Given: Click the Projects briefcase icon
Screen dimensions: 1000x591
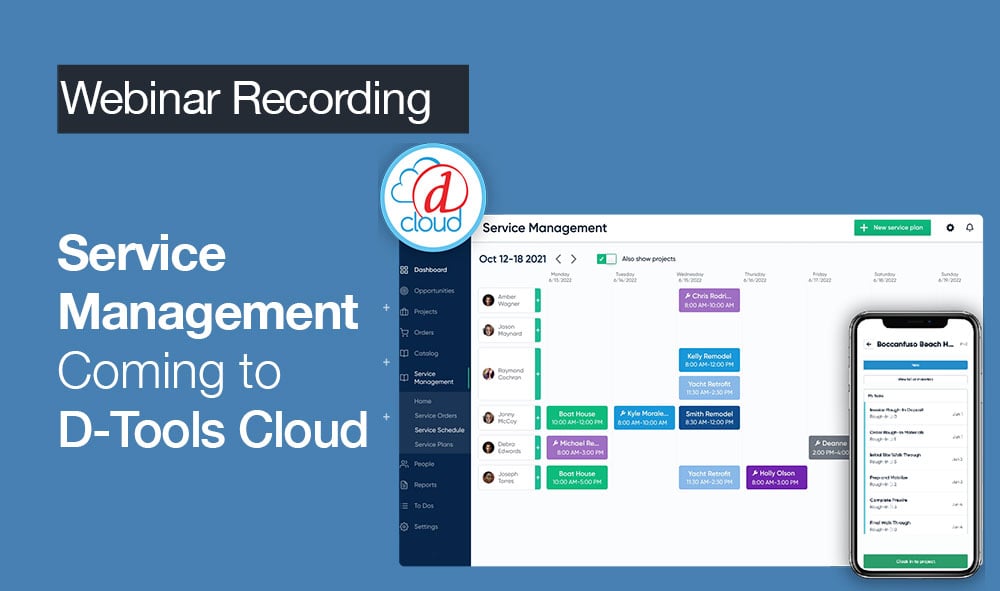Looking at the screenshot, I should 404,312.
